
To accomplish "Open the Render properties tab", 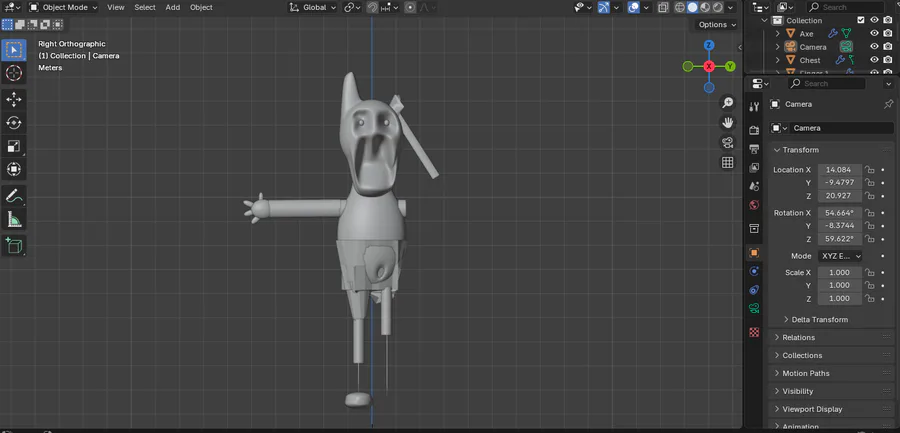I will click(x=754, y=130).
